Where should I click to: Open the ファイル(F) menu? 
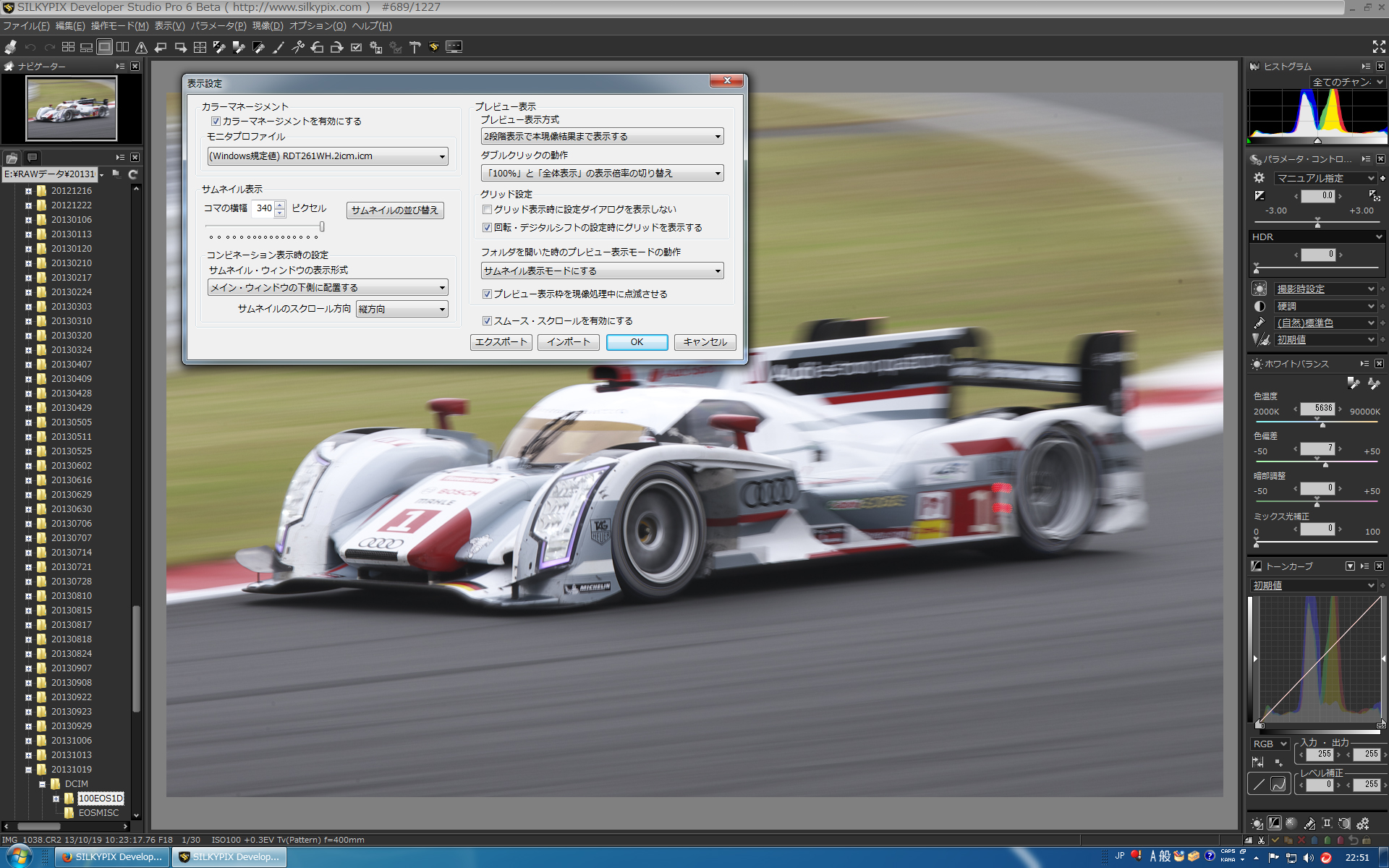[x=26, y=26]
